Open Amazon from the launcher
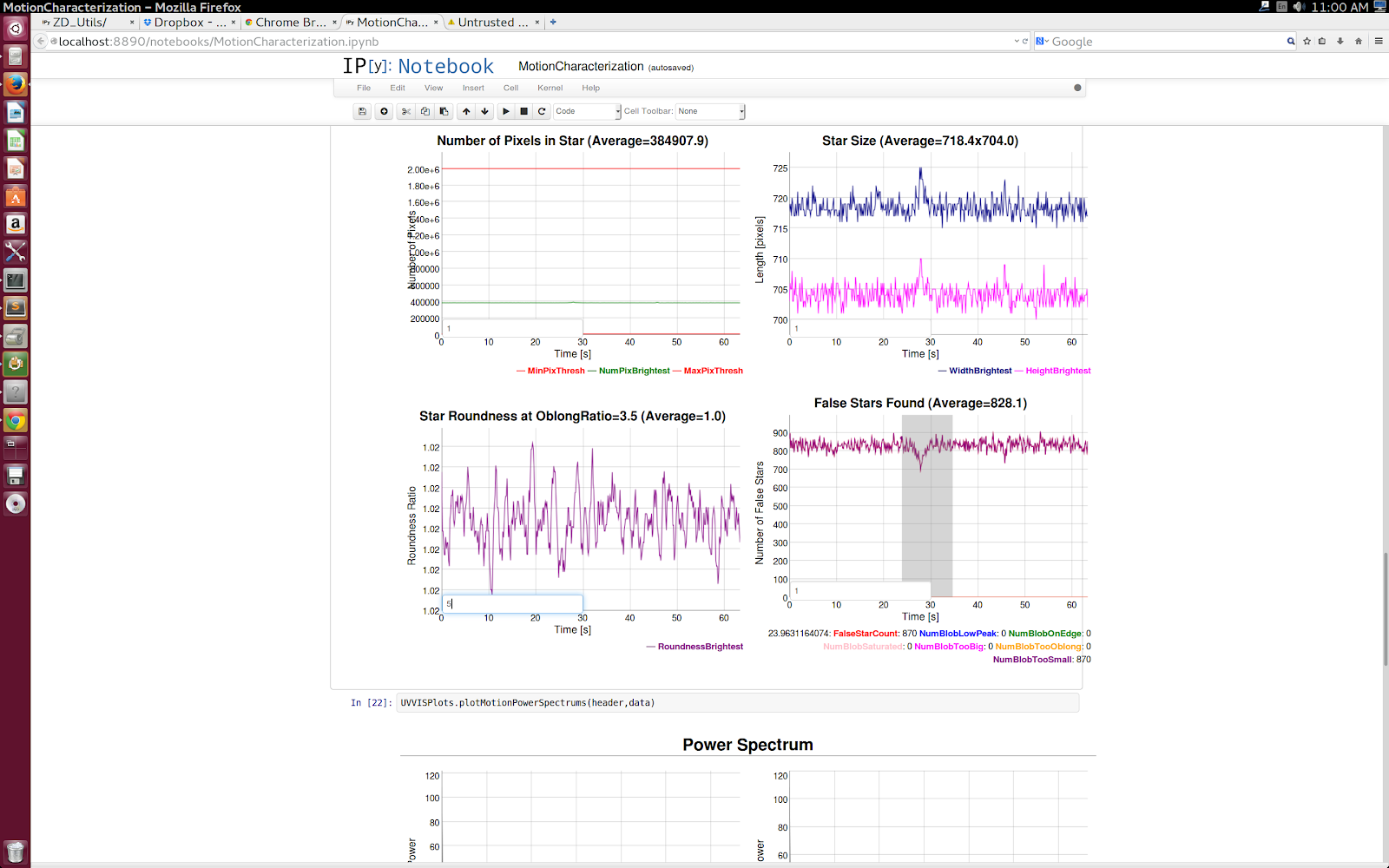Screen dimensions: 1389x868 coord(16,224)
